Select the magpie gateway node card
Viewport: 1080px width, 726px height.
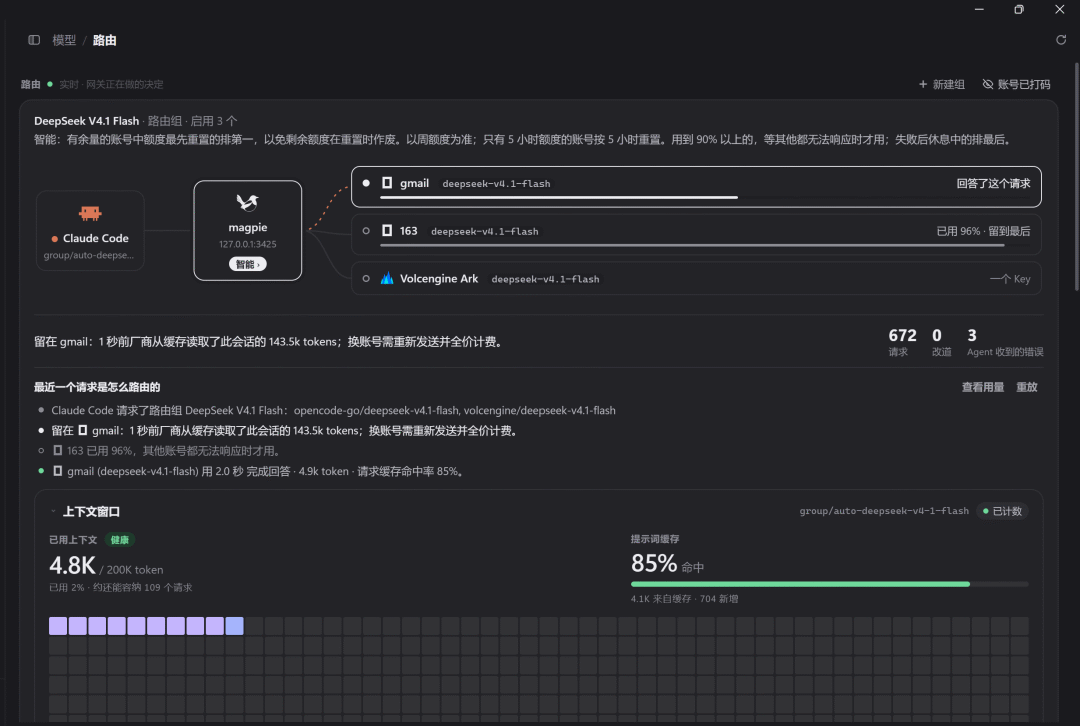coord(247,231)
